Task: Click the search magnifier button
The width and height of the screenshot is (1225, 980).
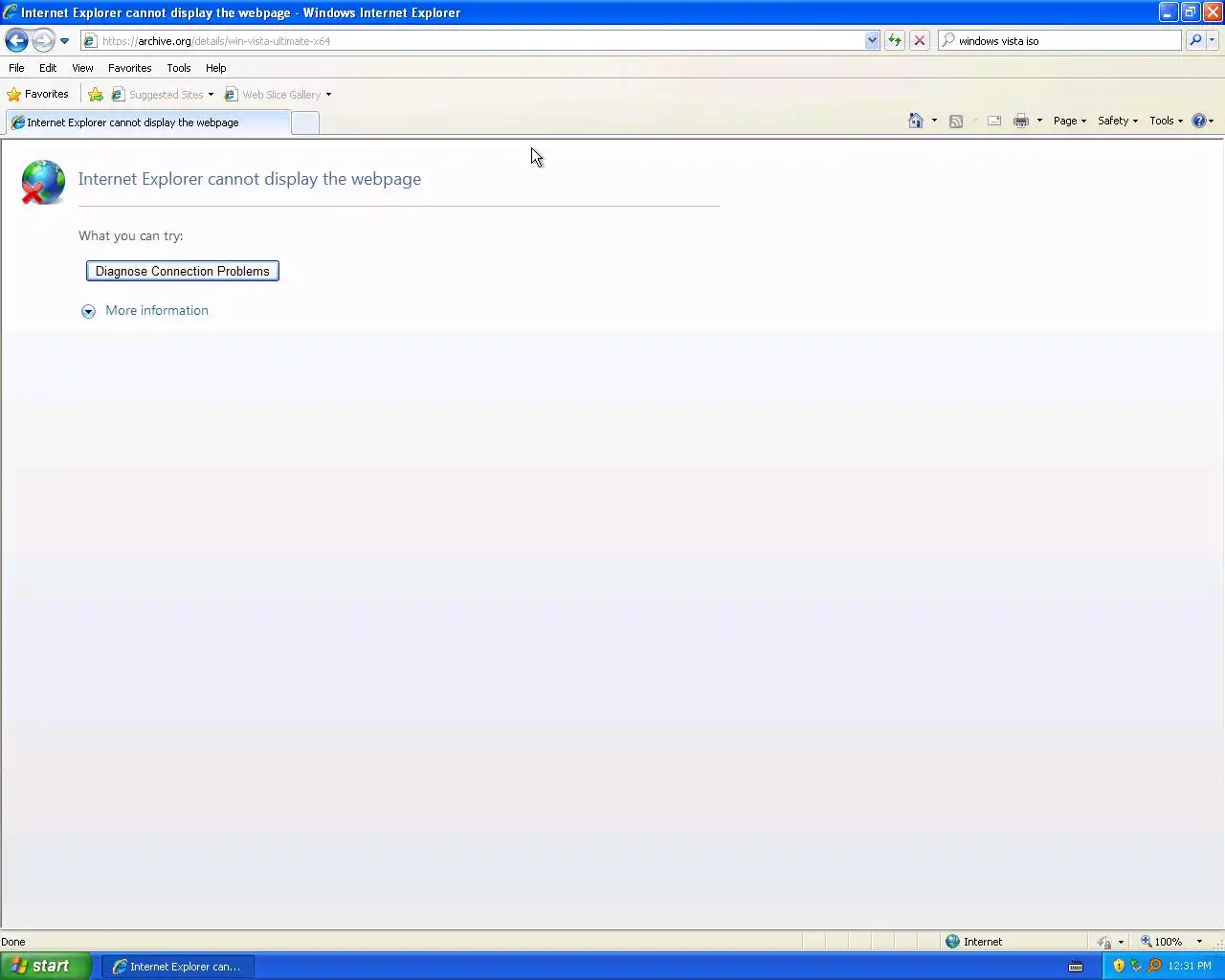Action: [x=1195, y=41]
